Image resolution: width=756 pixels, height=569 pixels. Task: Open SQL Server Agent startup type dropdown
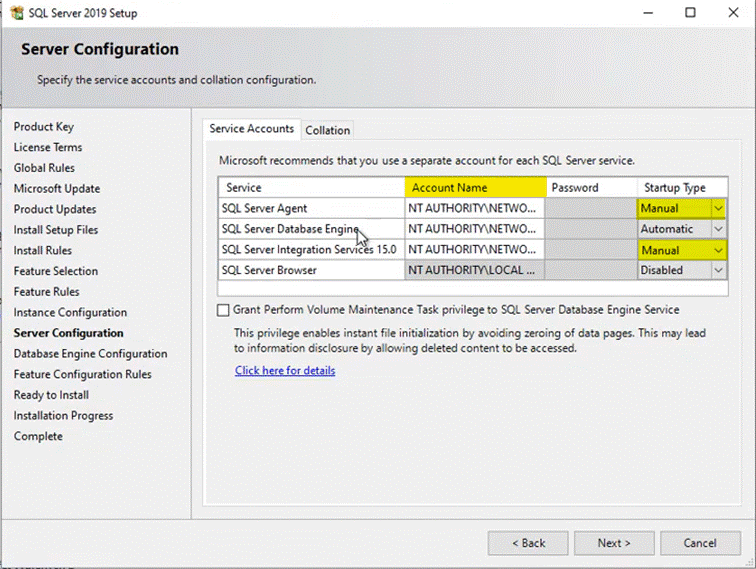tap(718, 208)
